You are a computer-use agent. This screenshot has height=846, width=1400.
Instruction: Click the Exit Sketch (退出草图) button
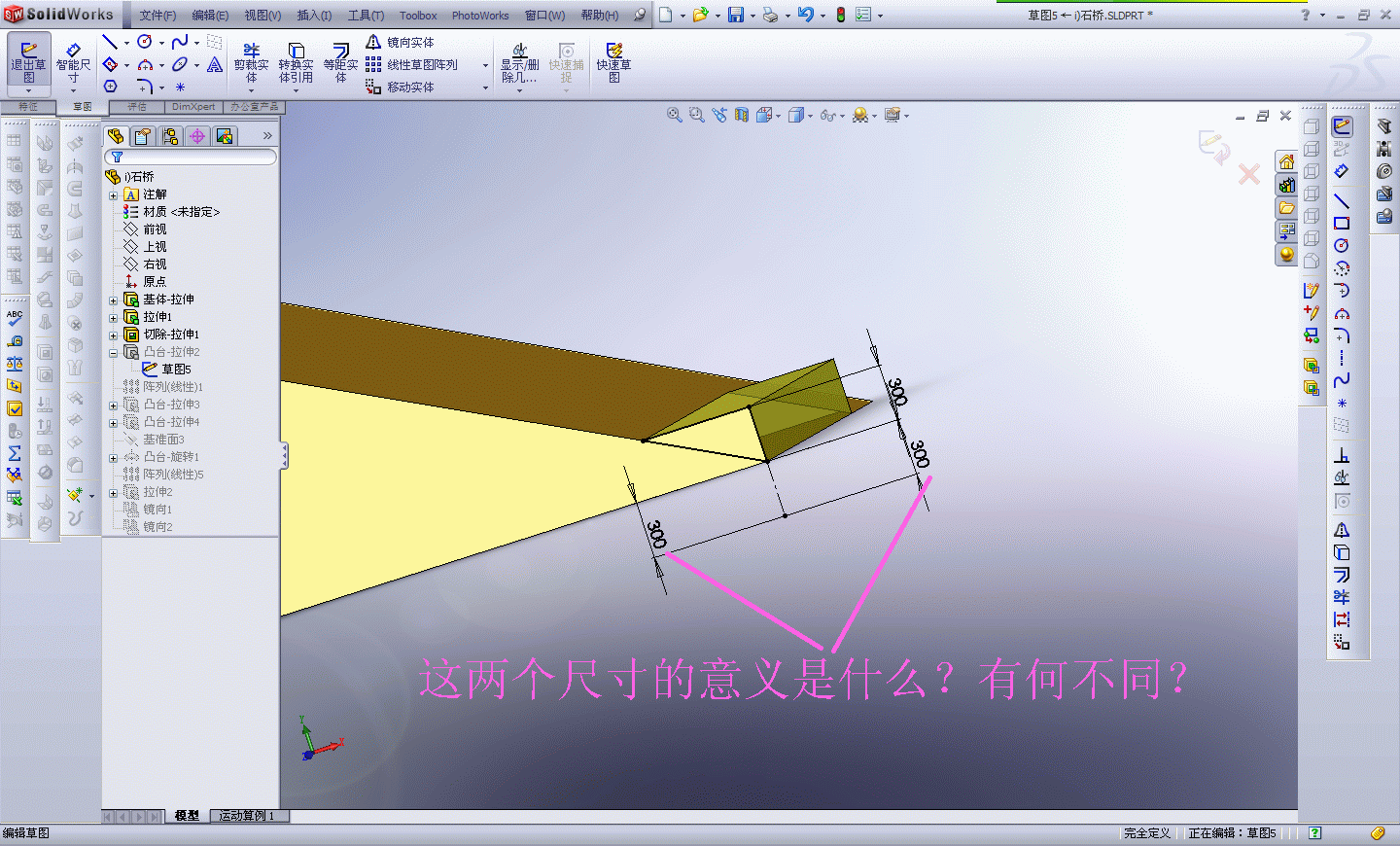click(x=29, y=63)
